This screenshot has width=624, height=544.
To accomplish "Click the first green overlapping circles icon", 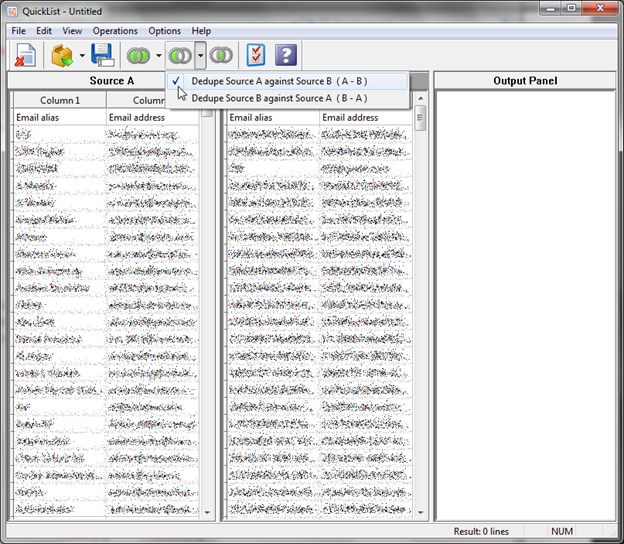I will 138,55.
